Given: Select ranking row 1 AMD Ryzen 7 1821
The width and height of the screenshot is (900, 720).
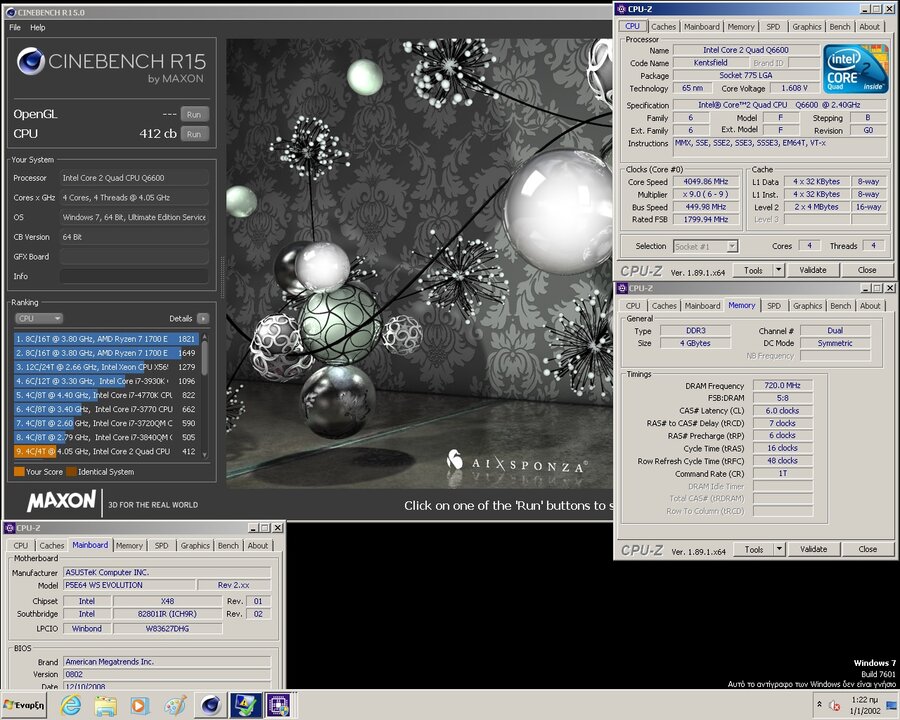Looking at the screenshot, I should [x=106, y=339].
